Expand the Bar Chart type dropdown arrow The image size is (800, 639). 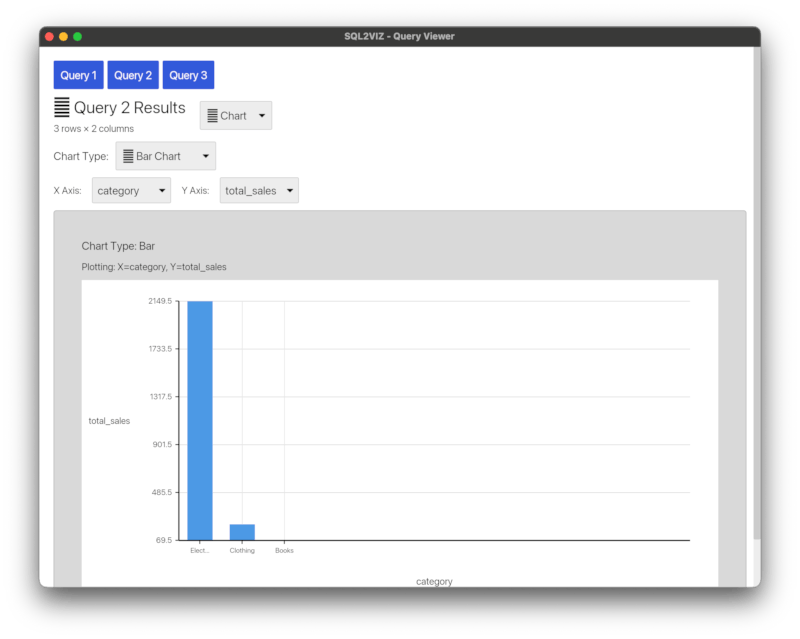[x=205, y=156]
